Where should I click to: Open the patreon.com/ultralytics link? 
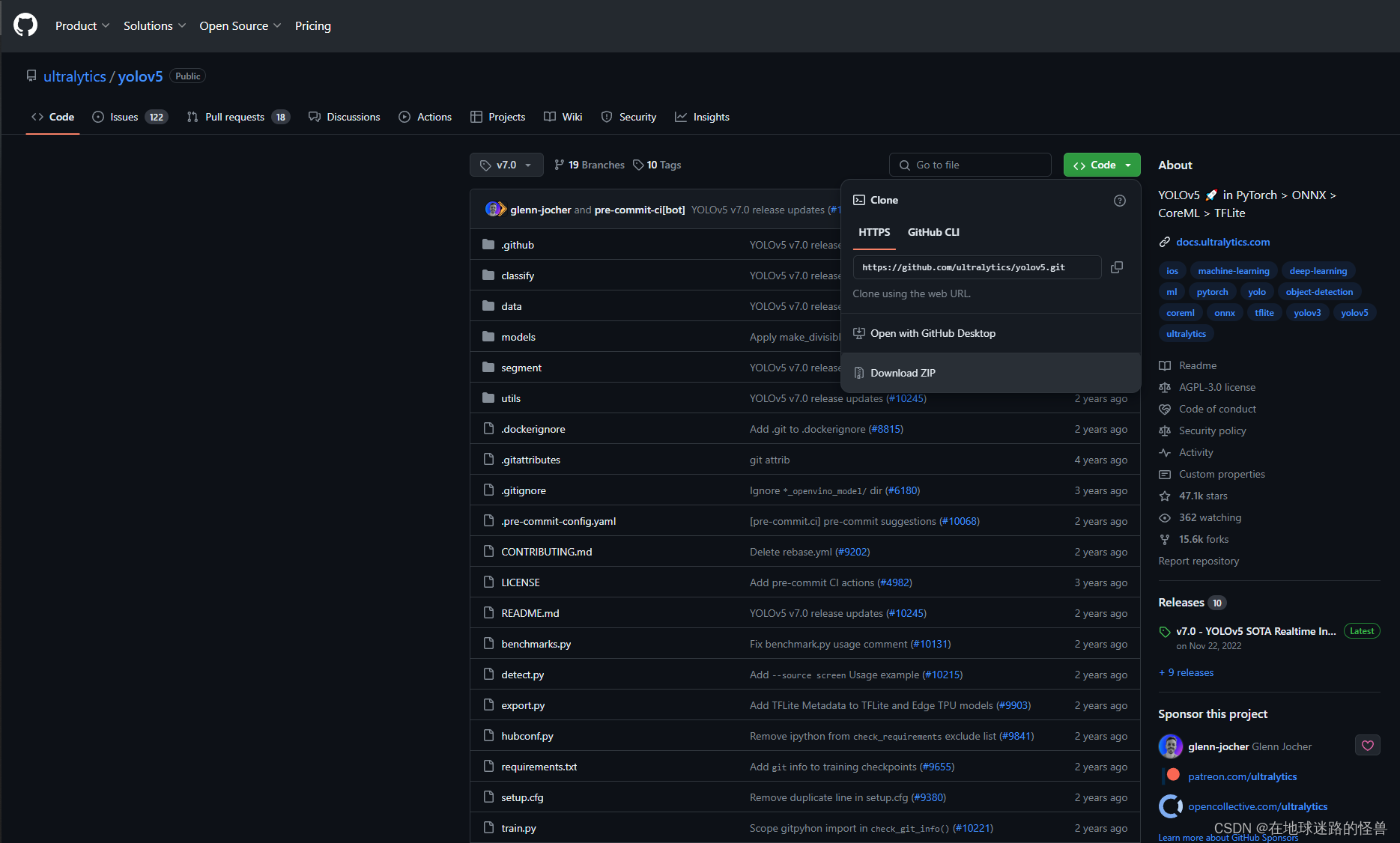pos(1242,776)
